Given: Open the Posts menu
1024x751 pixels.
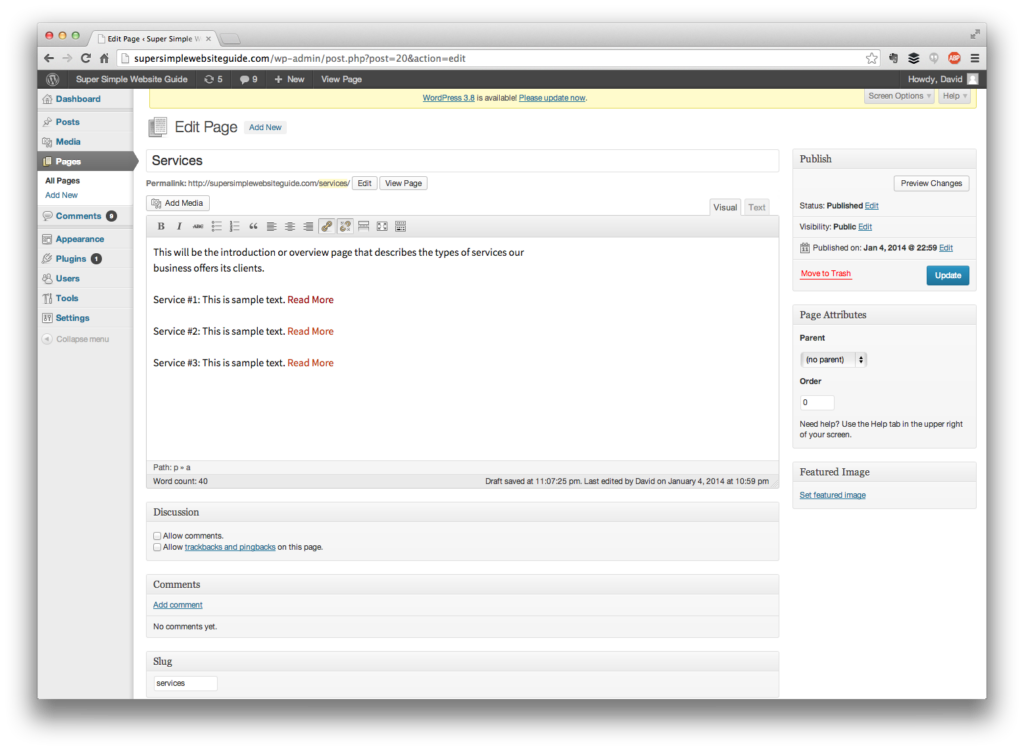Looking at the screenshot, I should coord(67,122).
